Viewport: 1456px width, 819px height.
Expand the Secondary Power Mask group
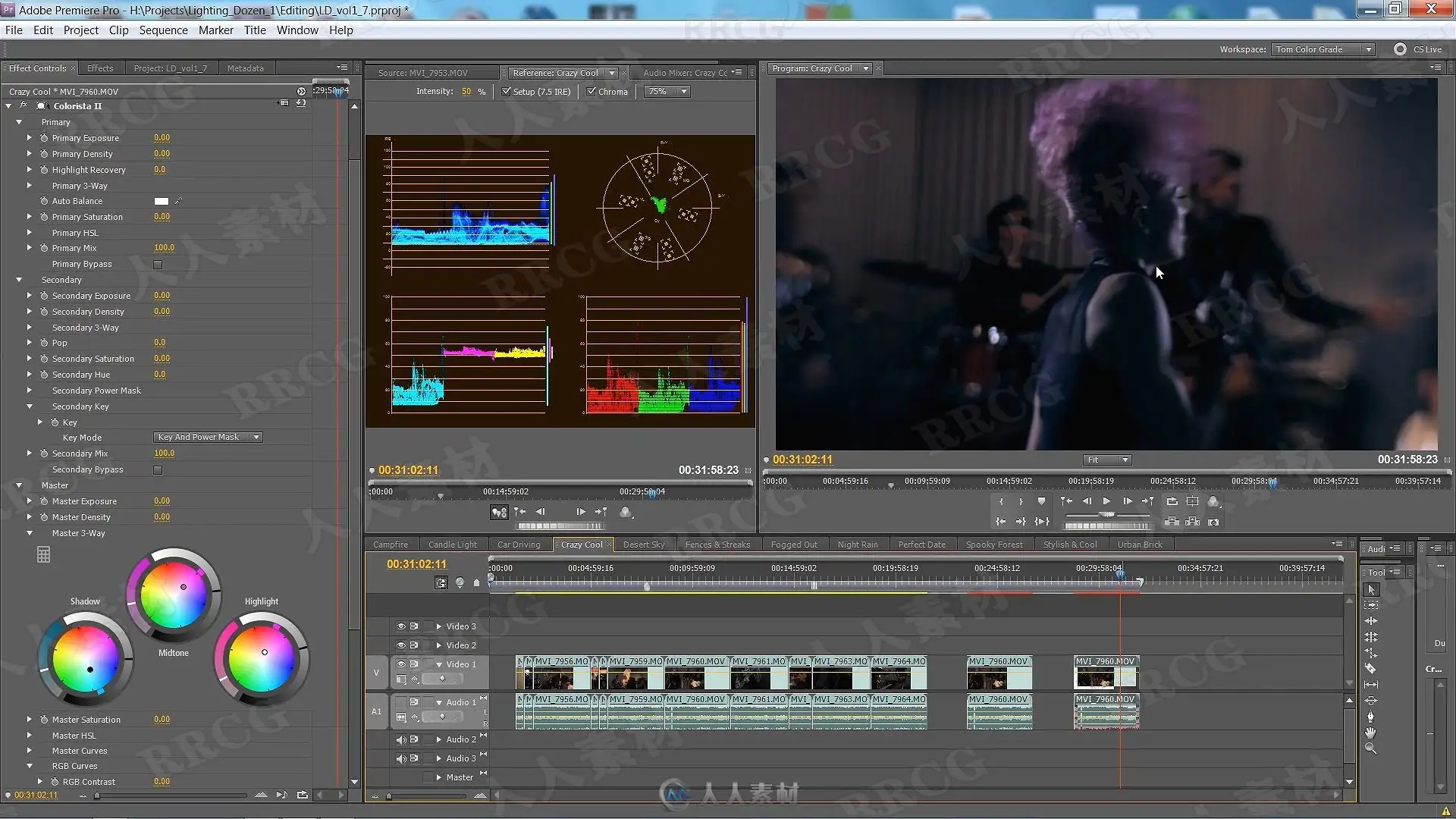coord(30,391)
